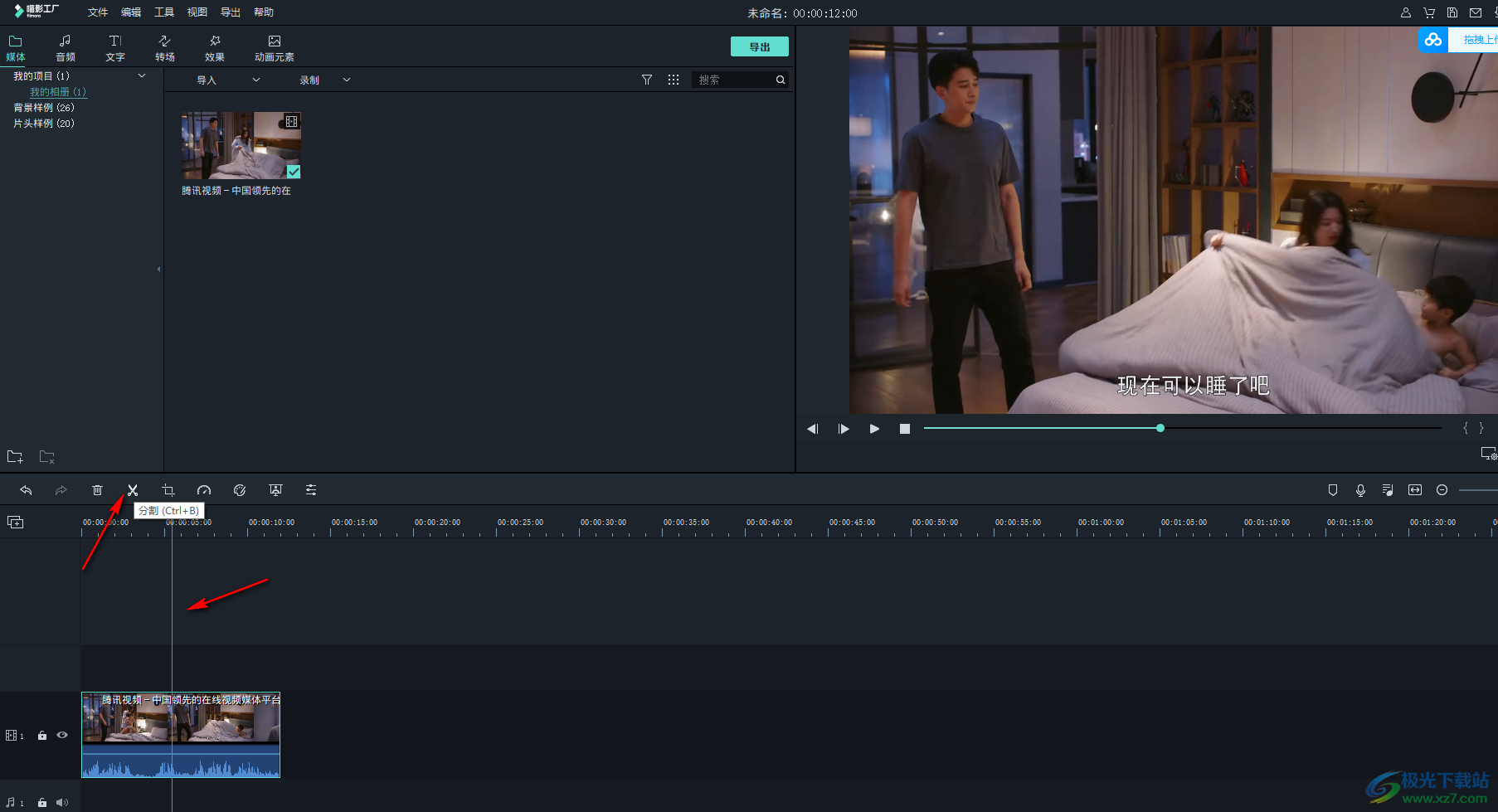Viewport: 1498px width, 812px height.
Task: Click the green 导出 export button
Action: tap(760, 46)
